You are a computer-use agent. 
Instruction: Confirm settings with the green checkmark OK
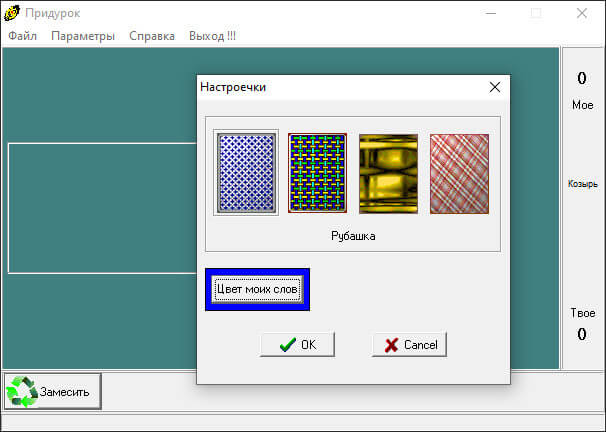pos(297,344)
